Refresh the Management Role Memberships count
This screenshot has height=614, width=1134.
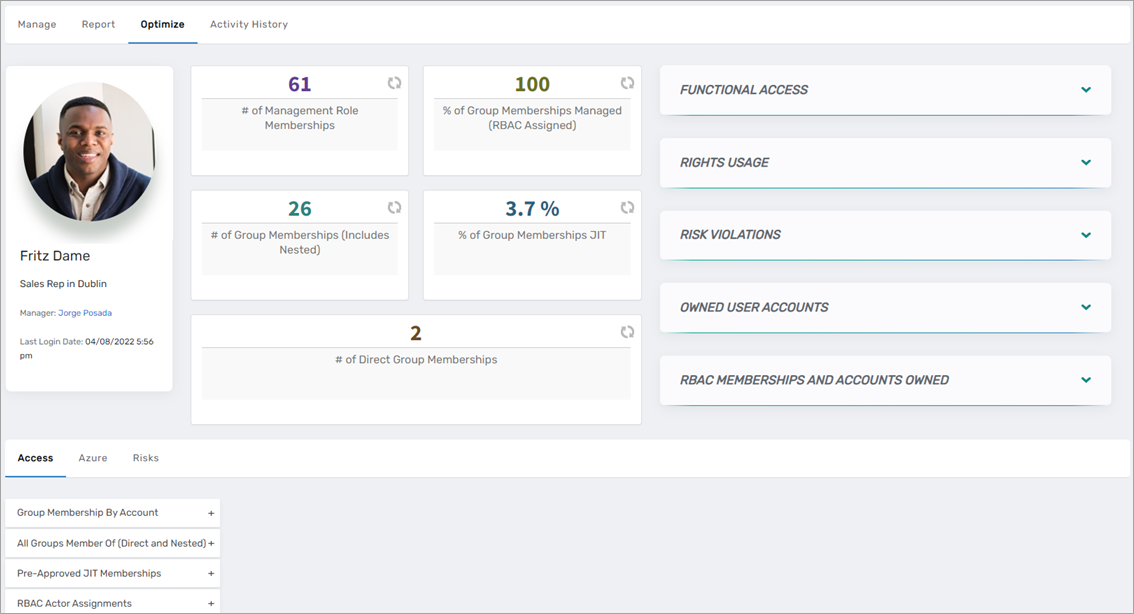coord(394,84)
